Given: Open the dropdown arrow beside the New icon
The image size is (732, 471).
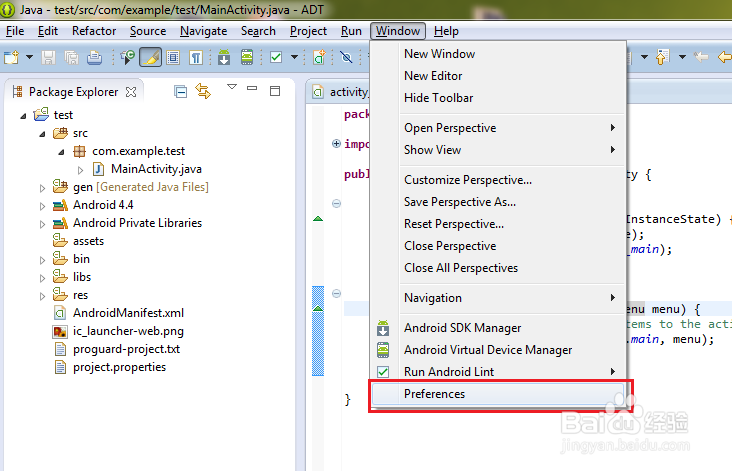Looking at the screenshot, I should pyautogui.click(x=29, y=57).
